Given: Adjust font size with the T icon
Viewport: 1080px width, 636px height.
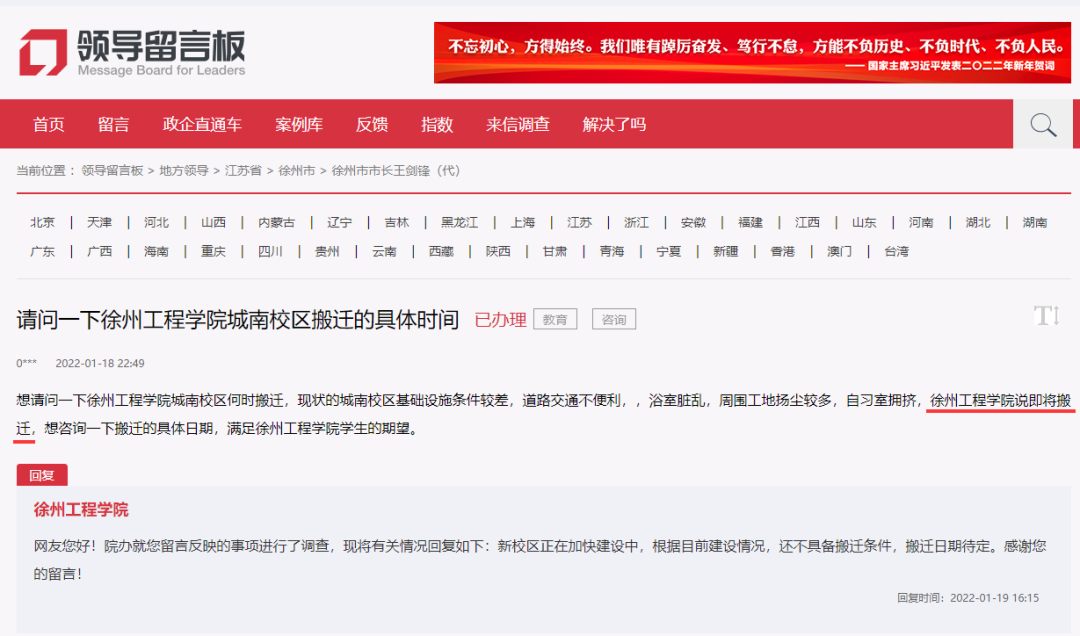Looking at the screenshot, I should pyautogui.click(x=1046, y=314).
